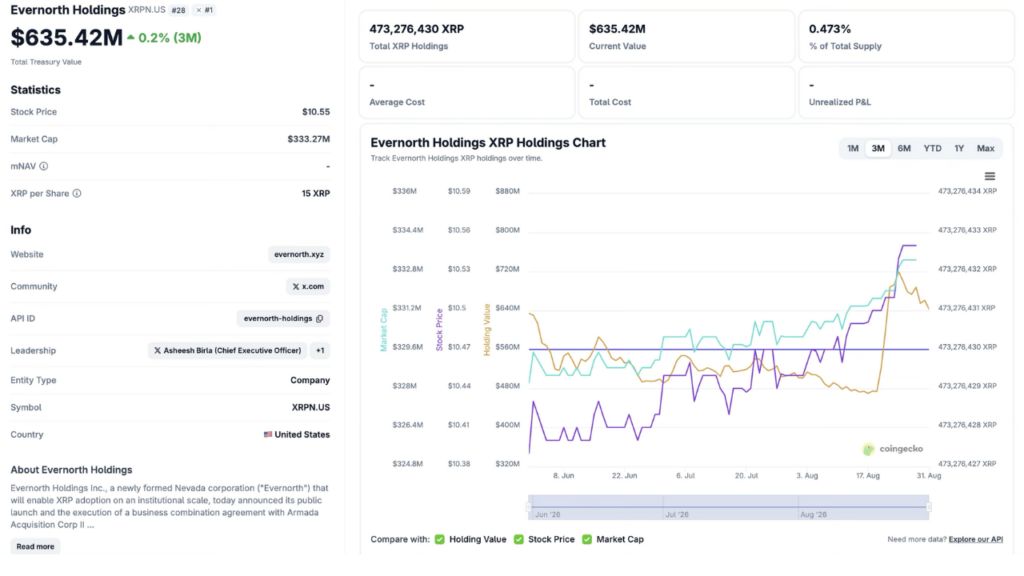Select the YTD time range tab
The image size is (1024, 576).
(932, 148)
